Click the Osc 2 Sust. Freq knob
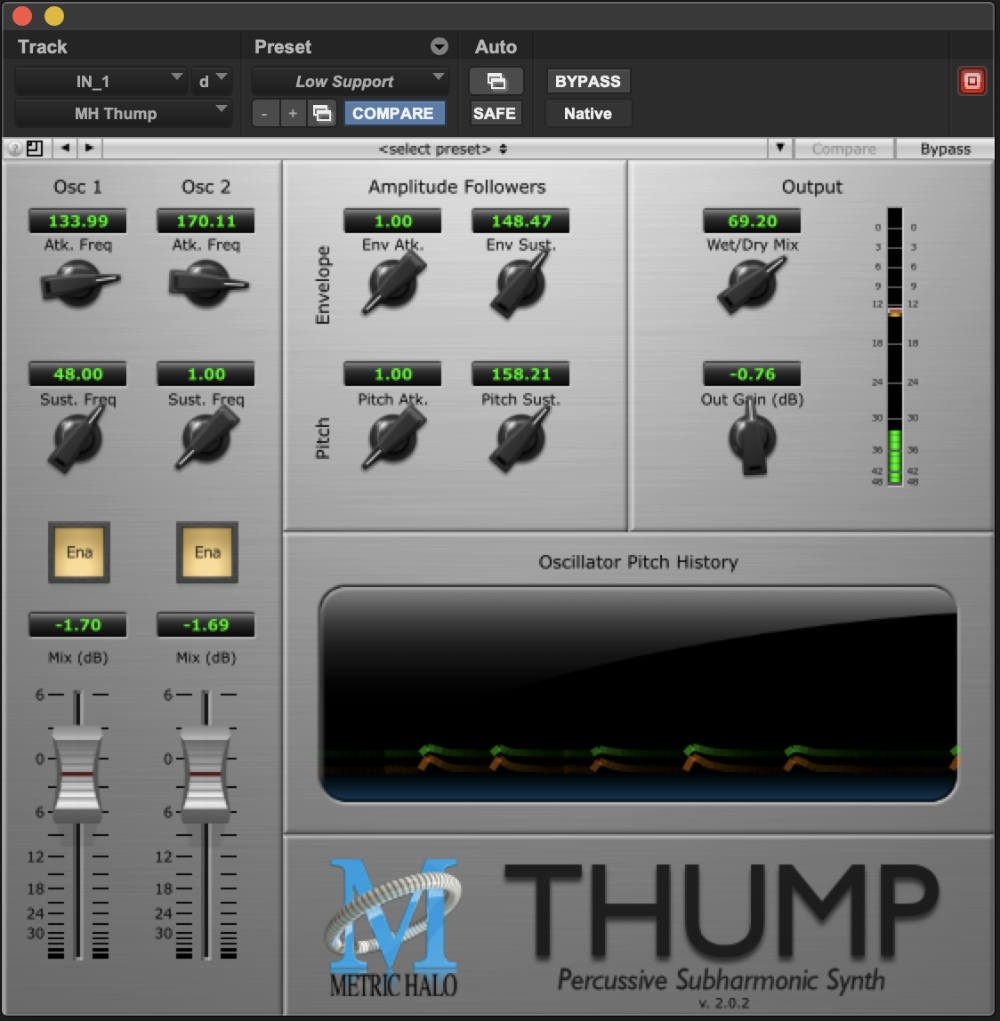Screen dimensions: 1000x1021 click(x=206, y=438)
